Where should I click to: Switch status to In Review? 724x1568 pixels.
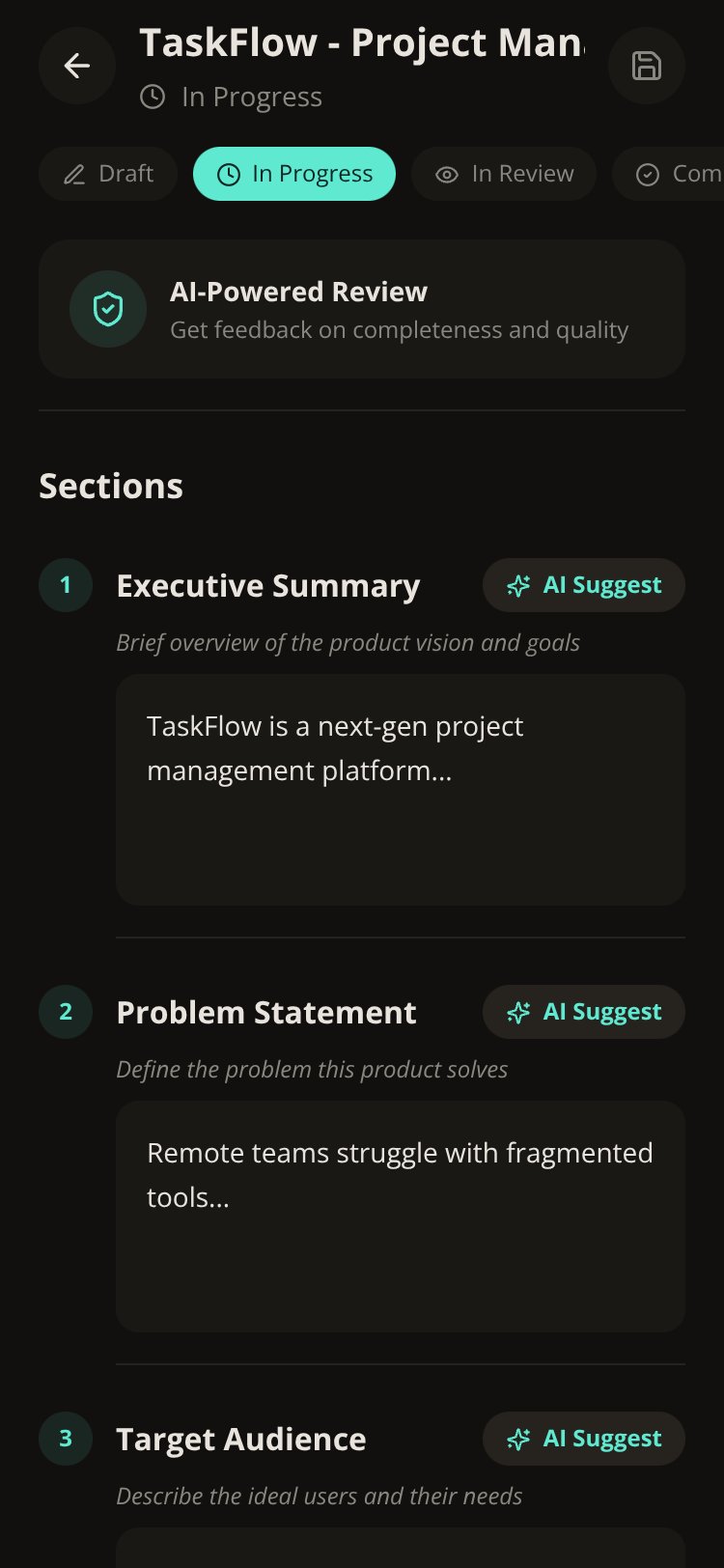(504, 174)
